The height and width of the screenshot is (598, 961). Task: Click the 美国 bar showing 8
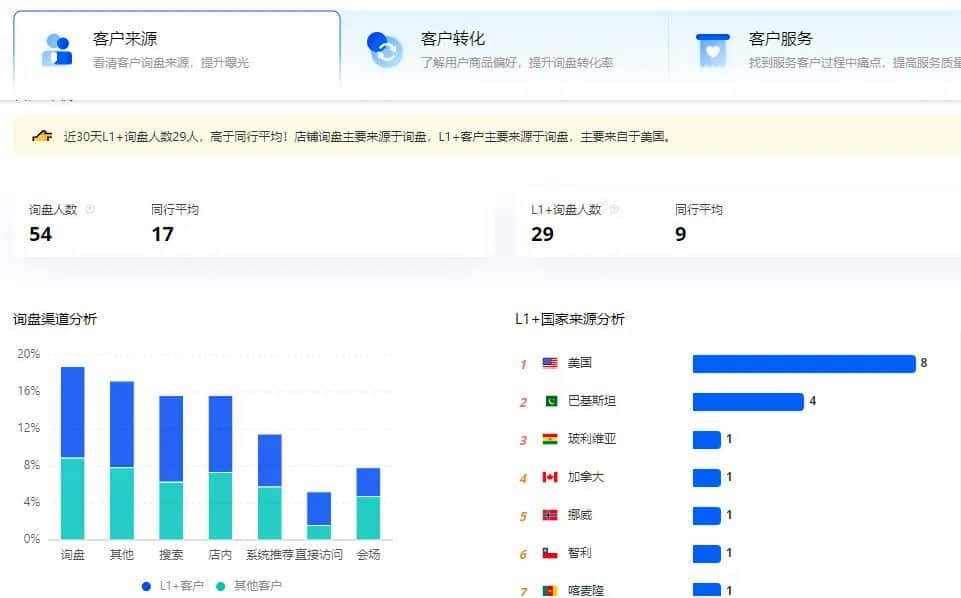[803, 363]
